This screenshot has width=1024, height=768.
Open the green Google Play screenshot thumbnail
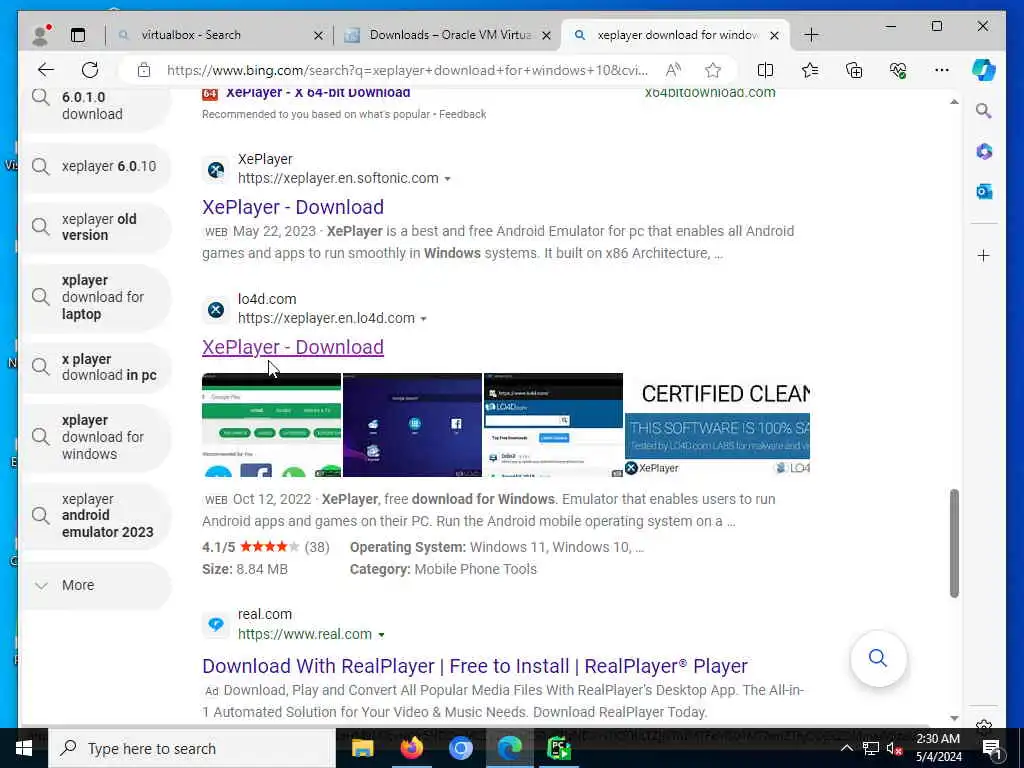tap(271, 424)
